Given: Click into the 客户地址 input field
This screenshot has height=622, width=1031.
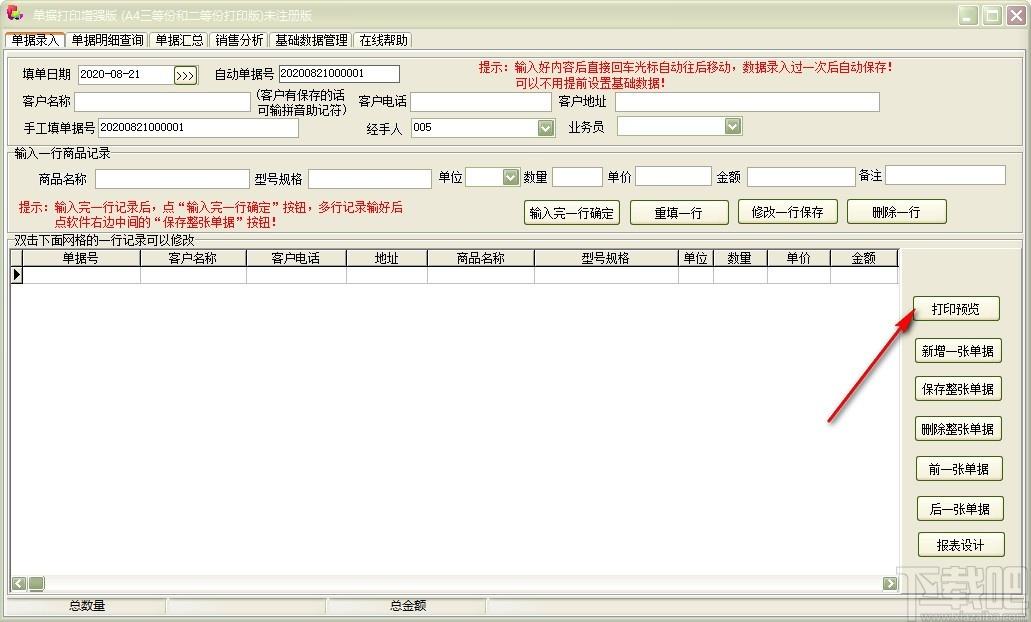Looking at the screenshot, I should point(747,101).
